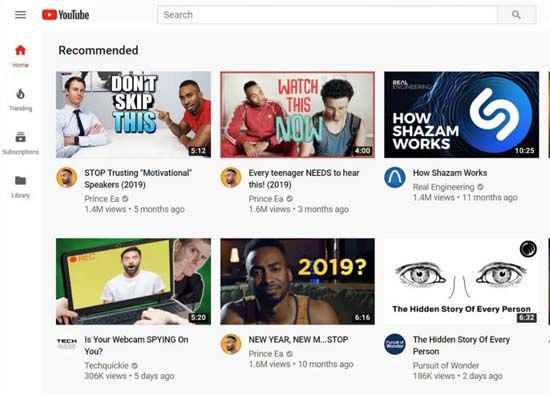Screen dimensions: 550x395
Task: Click Techquickie channel avatar icon
Action: tap(67, 343)
